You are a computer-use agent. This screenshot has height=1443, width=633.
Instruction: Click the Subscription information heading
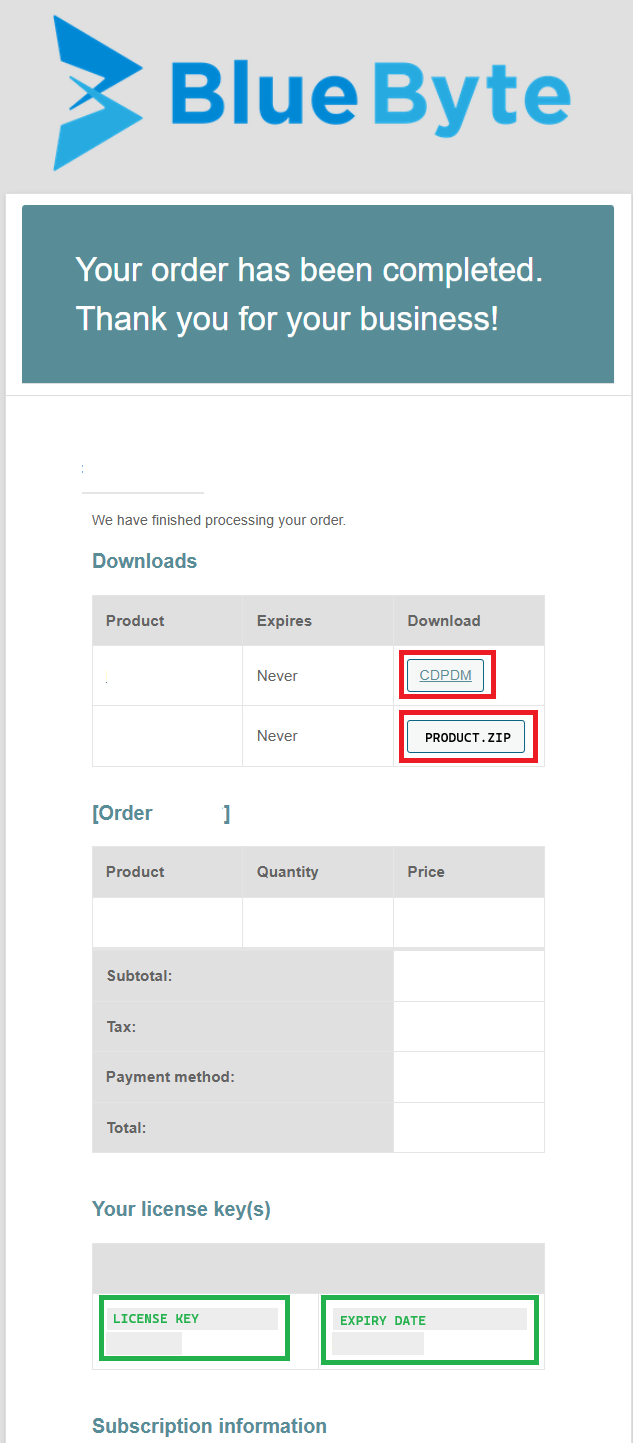point(209,1426)
